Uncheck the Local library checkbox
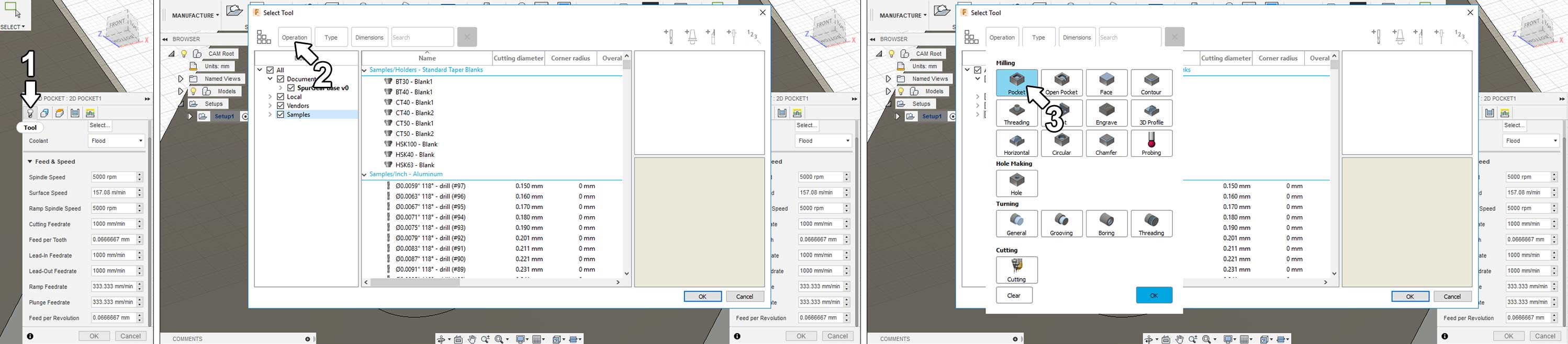This screenshot has width=1568, height=344. pyautogui.click(x=281, y=97)
